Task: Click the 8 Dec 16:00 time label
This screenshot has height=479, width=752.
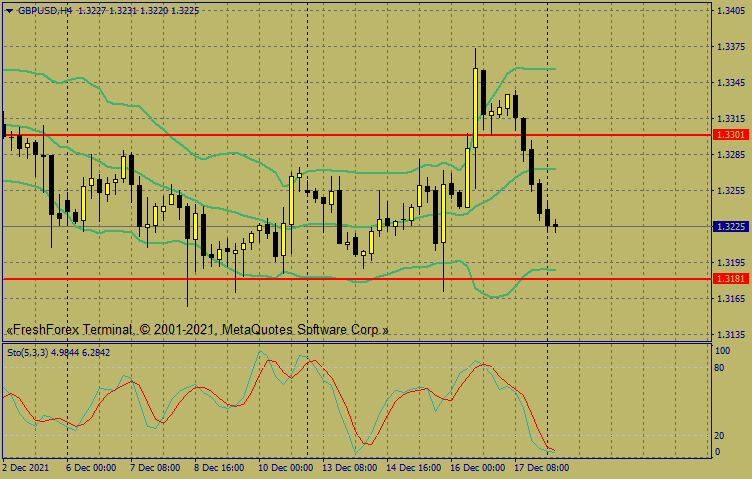Action: 219,467
